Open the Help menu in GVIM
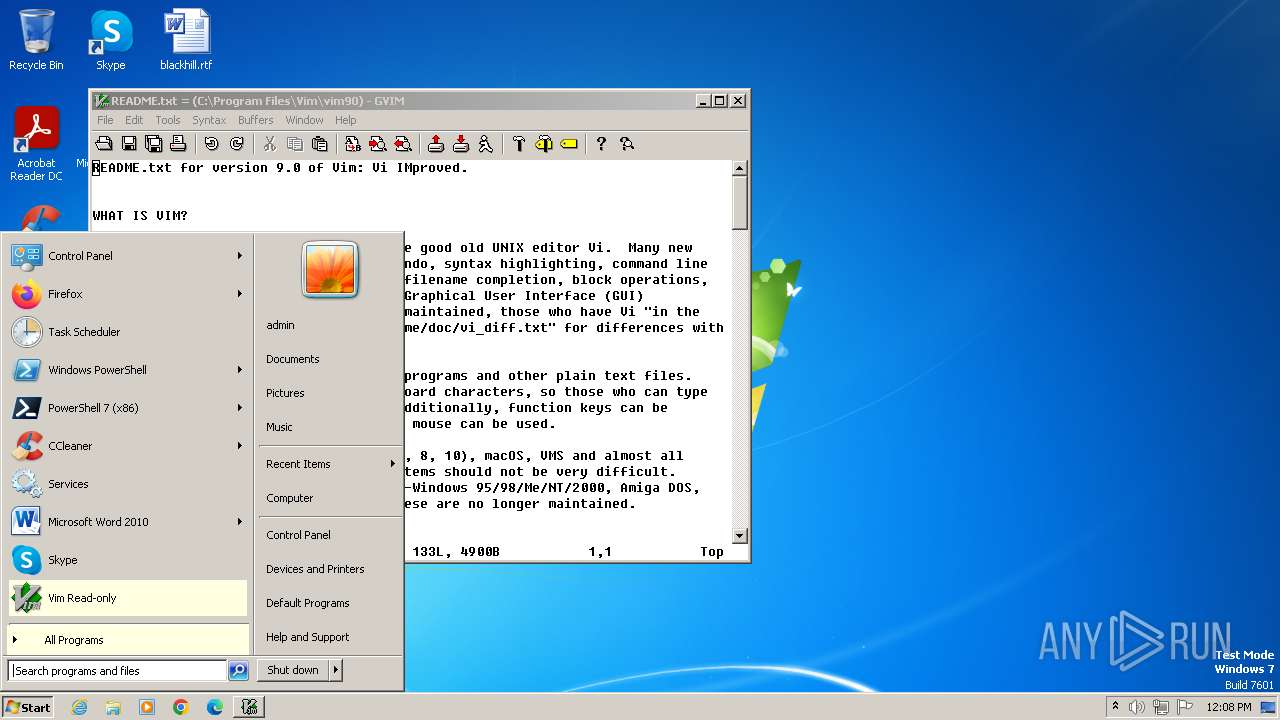The image size is (1280, 720). click(345, 120)
